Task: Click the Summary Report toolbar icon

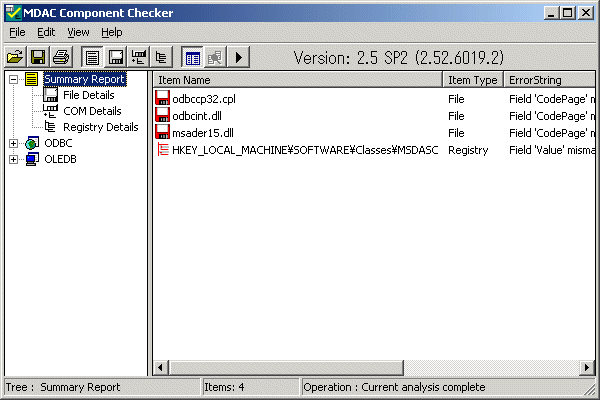Action: point(92,58)
